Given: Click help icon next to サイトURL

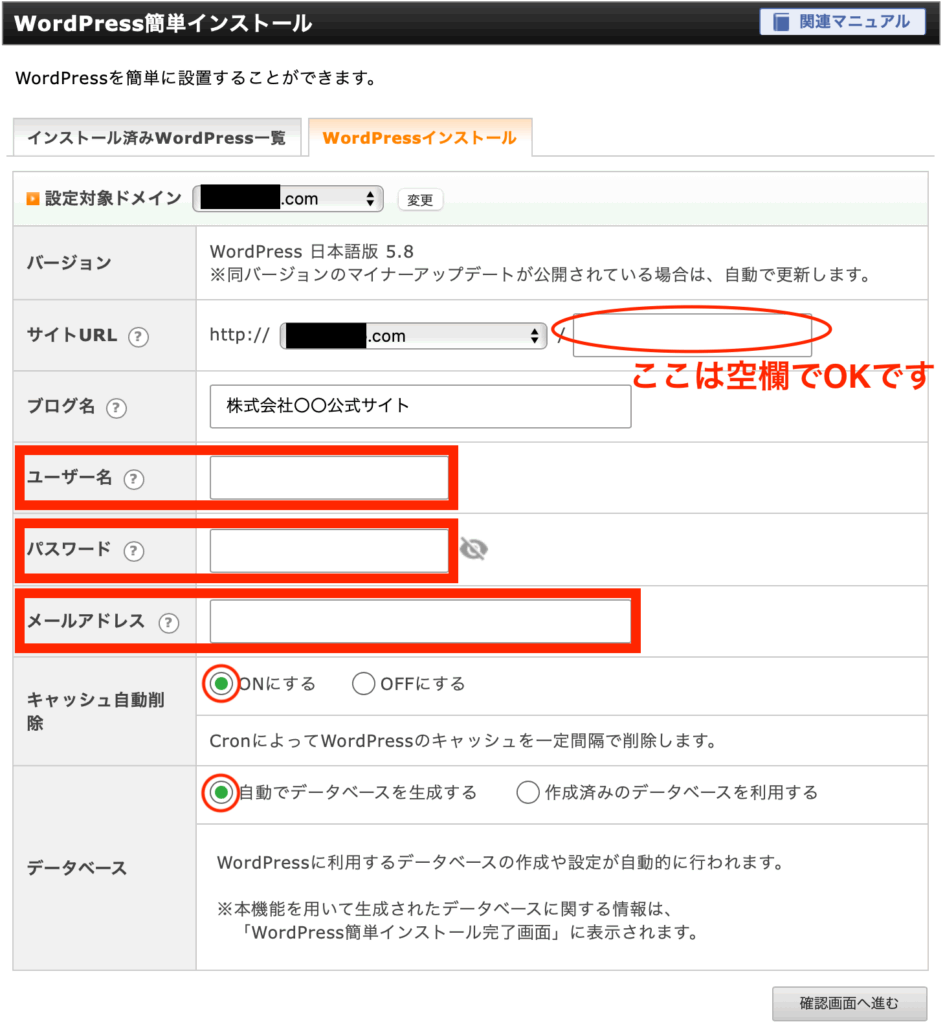Looking at the screenshot, I should point(139,337).
